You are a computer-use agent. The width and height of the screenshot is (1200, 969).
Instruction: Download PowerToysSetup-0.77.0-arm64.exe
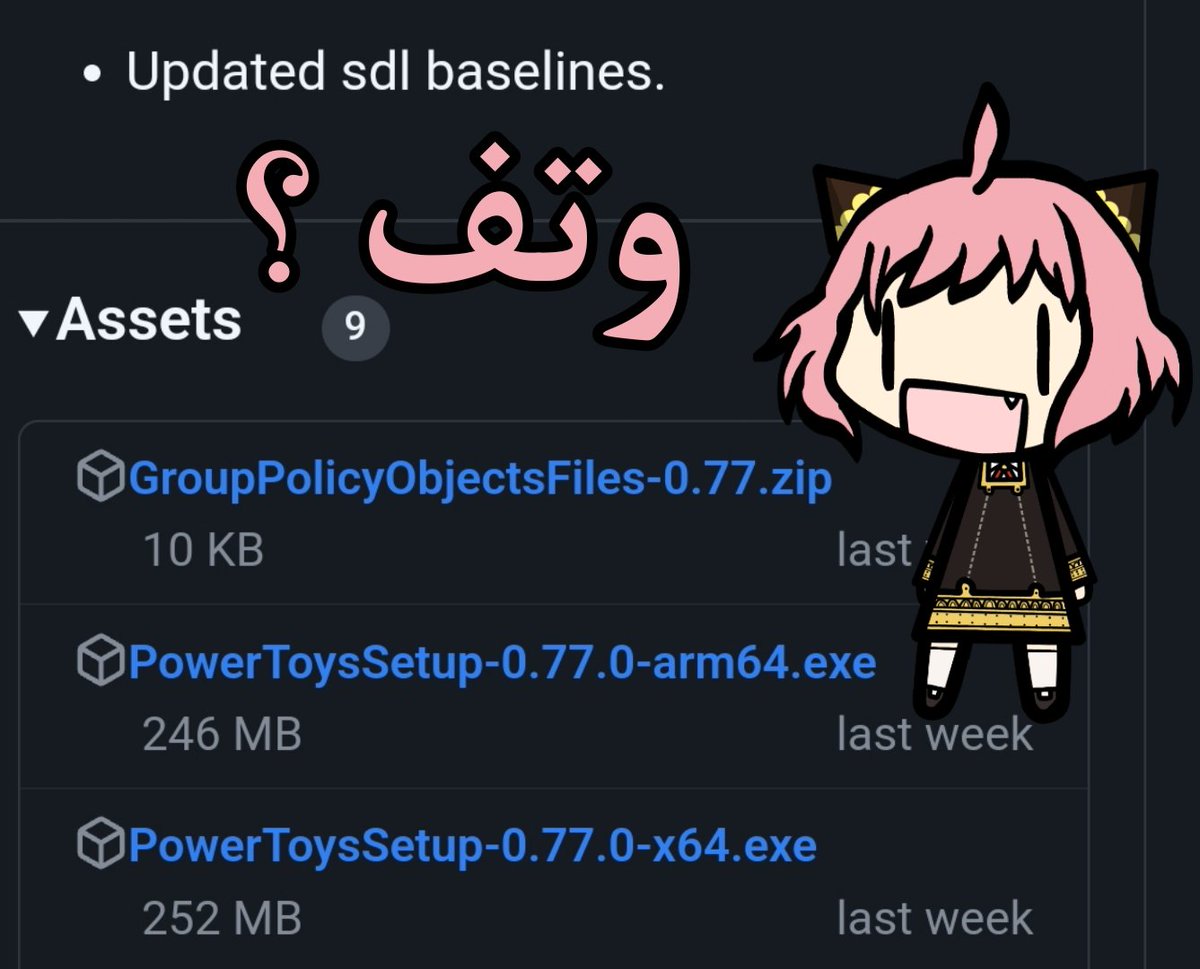pyautogui.click(x=502, y=663)
